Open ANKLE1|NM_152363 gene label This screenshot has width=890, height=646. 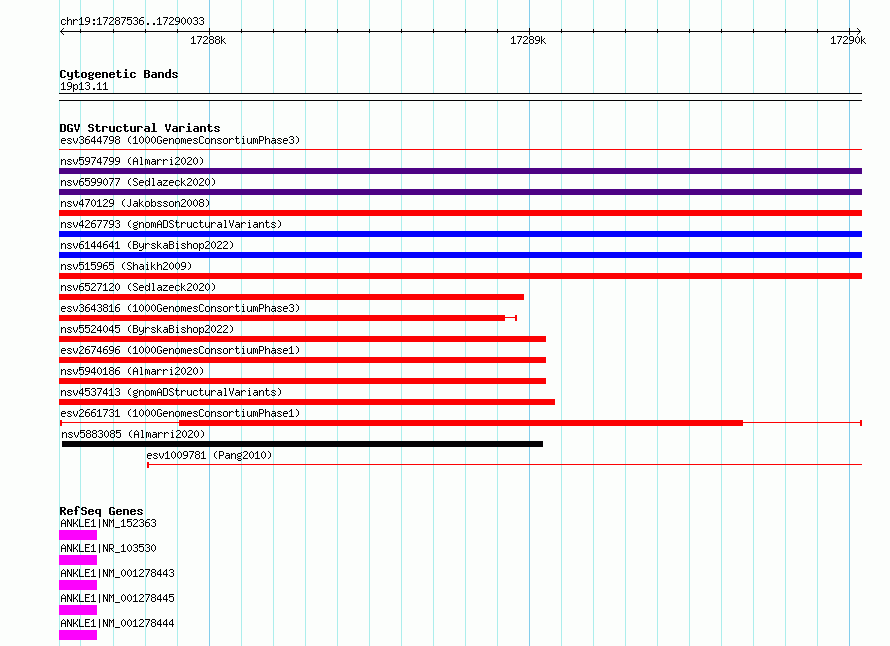tap(108, 523)
